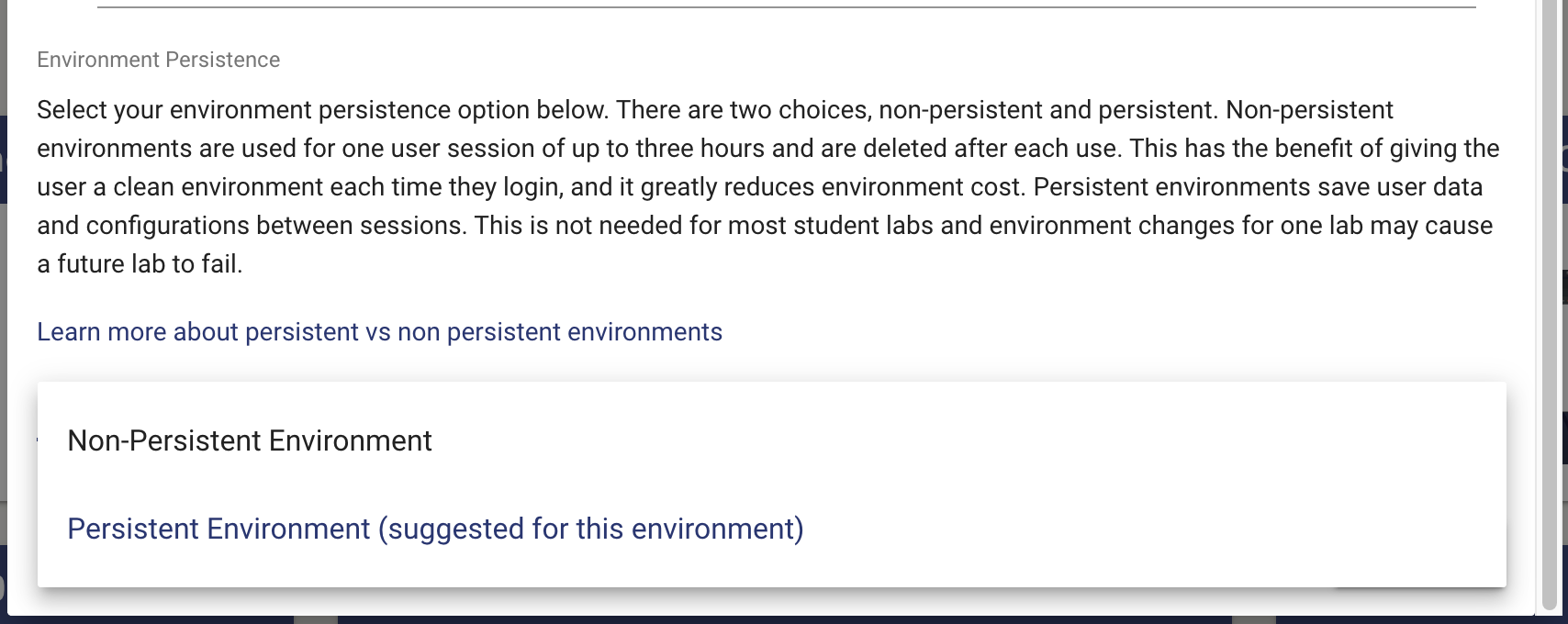Follow the persistent vs non persistent environments hyperlink

click(x=378, y=331)
